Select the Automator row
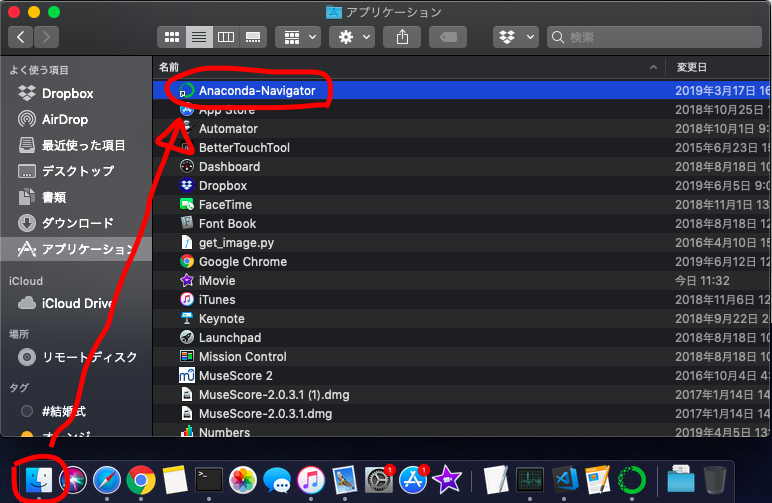Viewport: 772px width, 503px height. pos(461,128)
